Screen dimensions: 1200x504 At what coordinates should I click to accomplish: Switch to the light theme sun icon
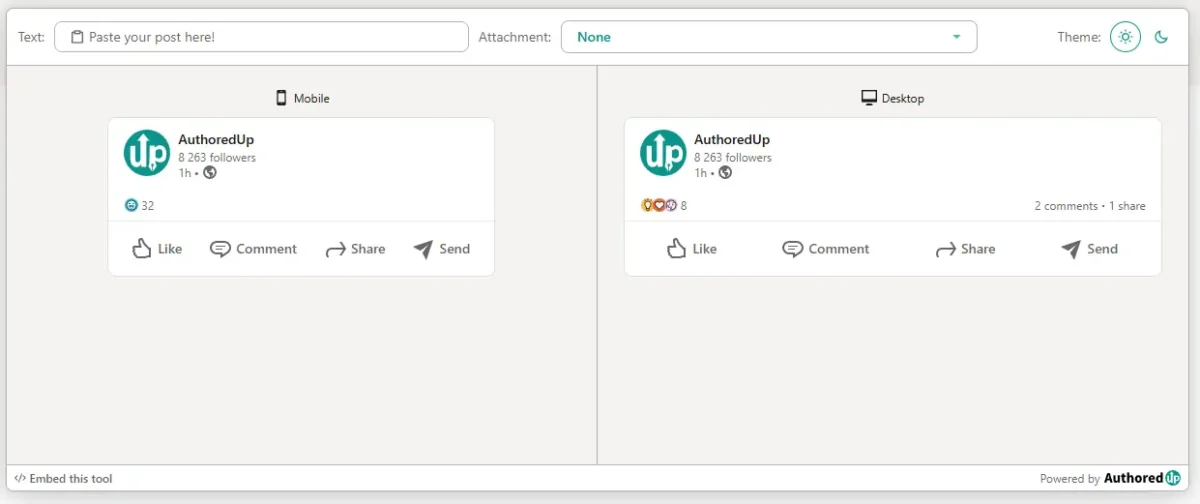point(1125,37)
